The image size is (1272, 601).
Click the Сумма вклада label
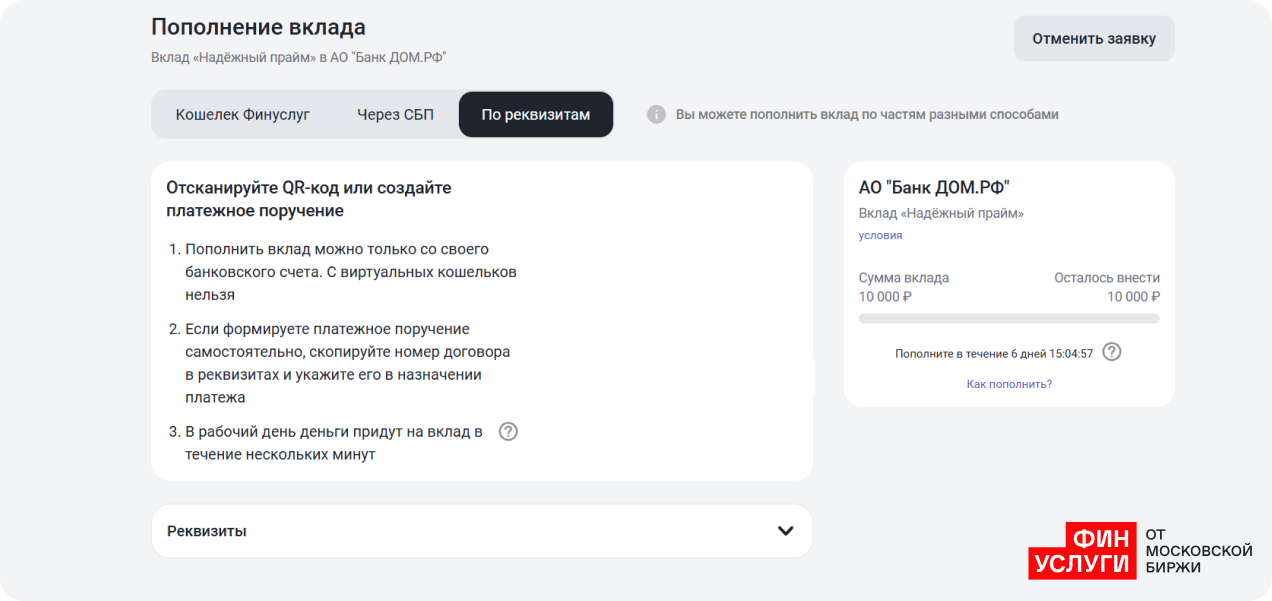[x=904, y=278]
